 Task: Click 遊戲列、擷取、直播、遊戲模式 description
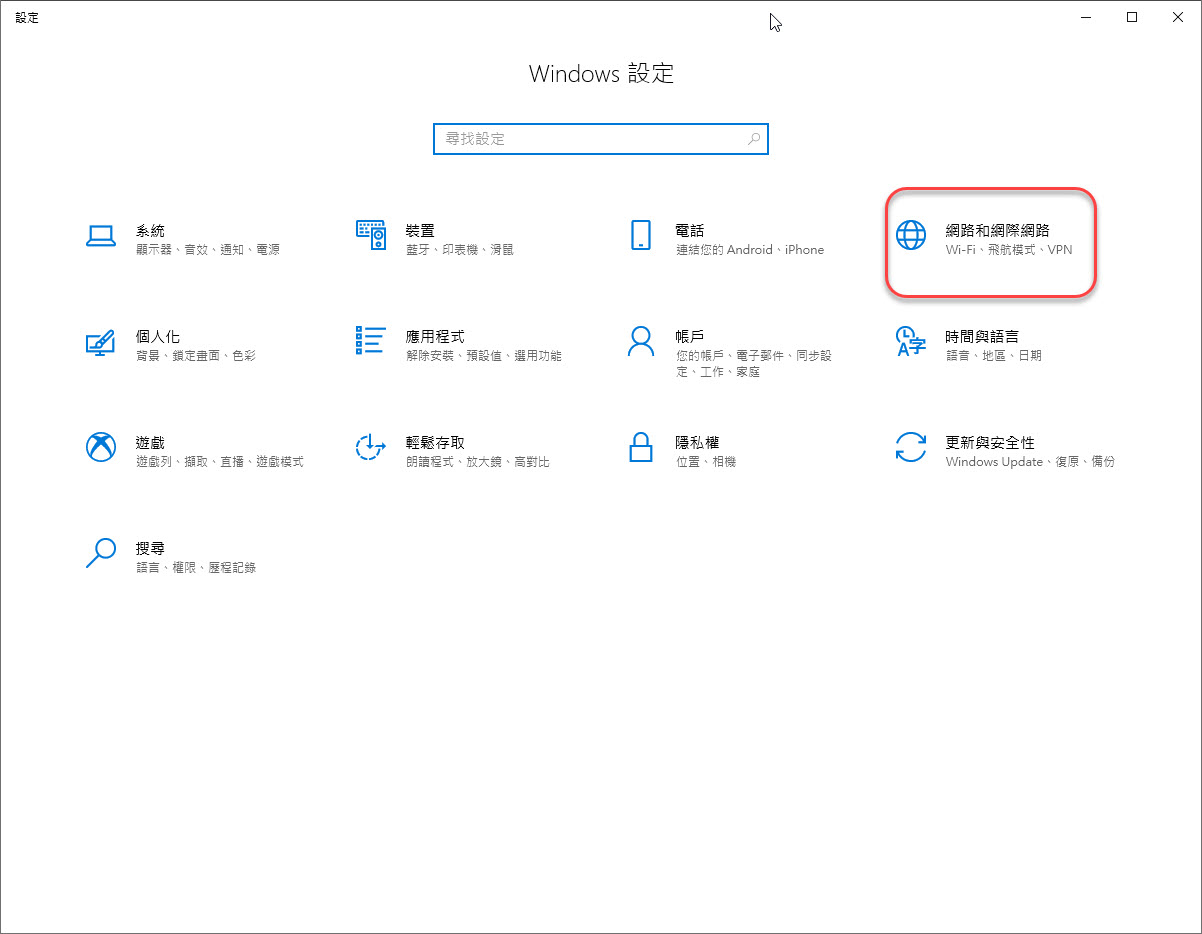tap(220, 462)
